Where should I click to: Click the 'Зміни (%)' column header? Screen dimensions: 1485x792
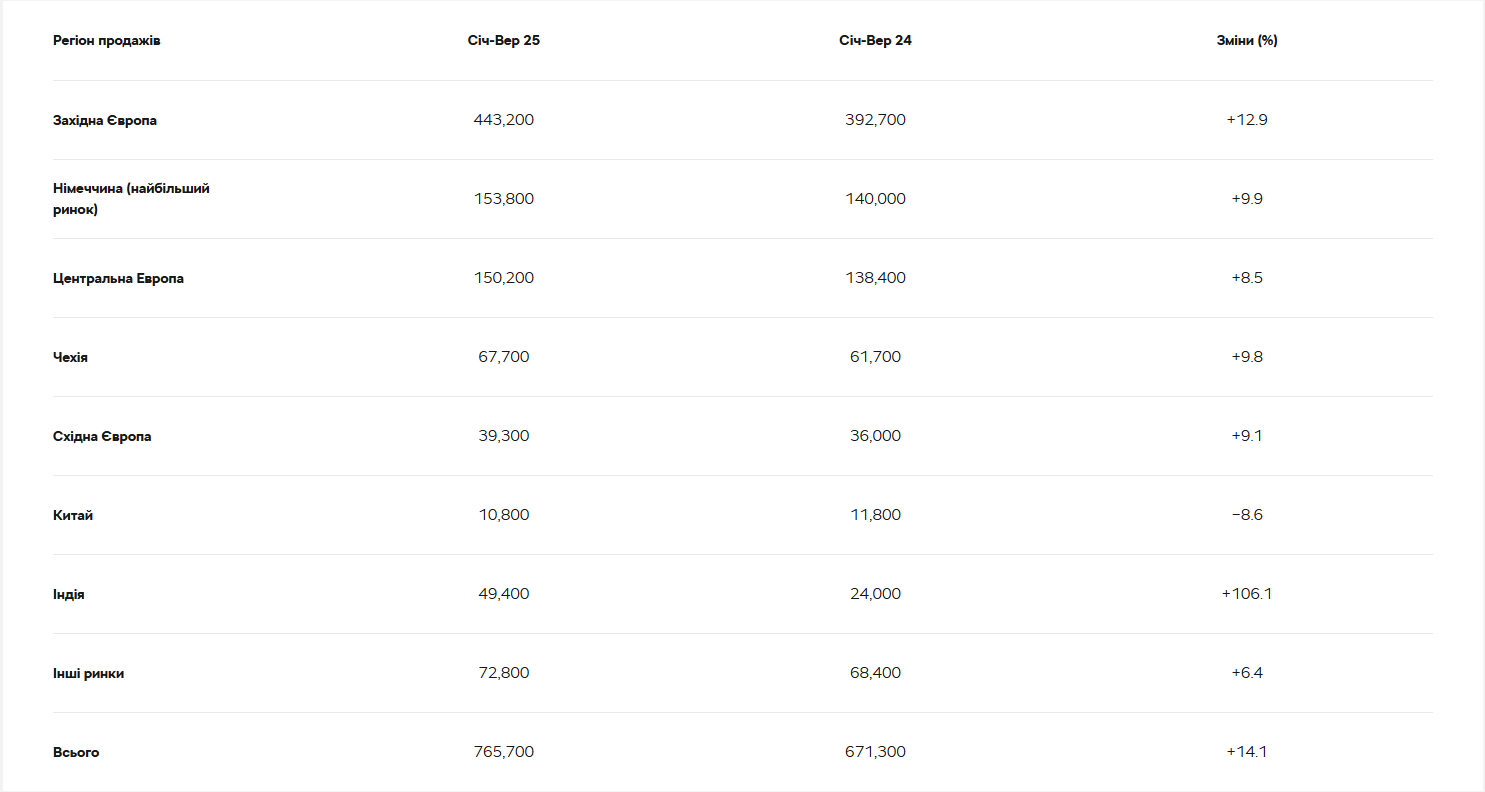pos(1247,41)
